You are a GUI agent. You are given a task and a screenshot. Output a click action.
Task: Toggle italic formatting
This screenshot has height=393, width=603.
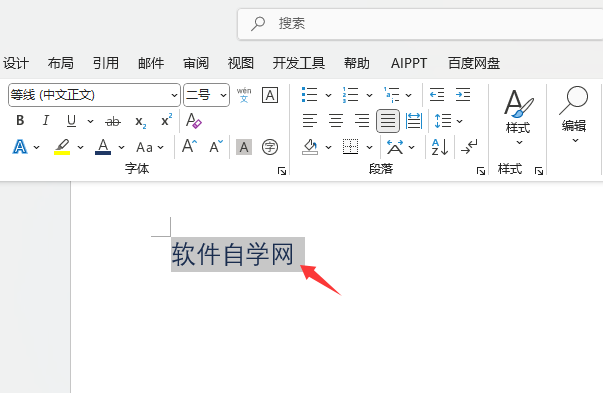46,121
